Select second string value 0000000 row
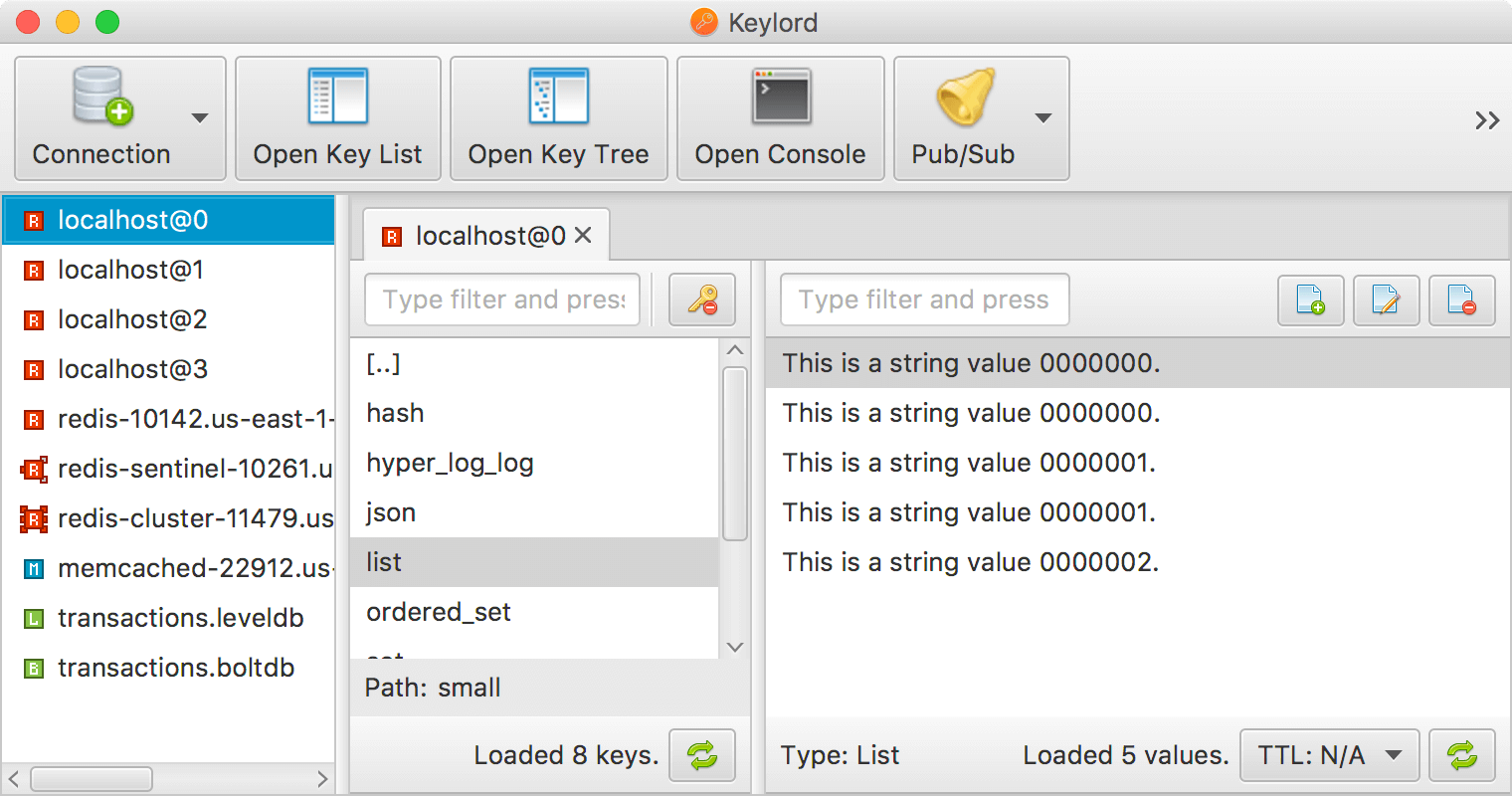The height and width of the screenshot is (796, 1512). tap(1138, 413)
